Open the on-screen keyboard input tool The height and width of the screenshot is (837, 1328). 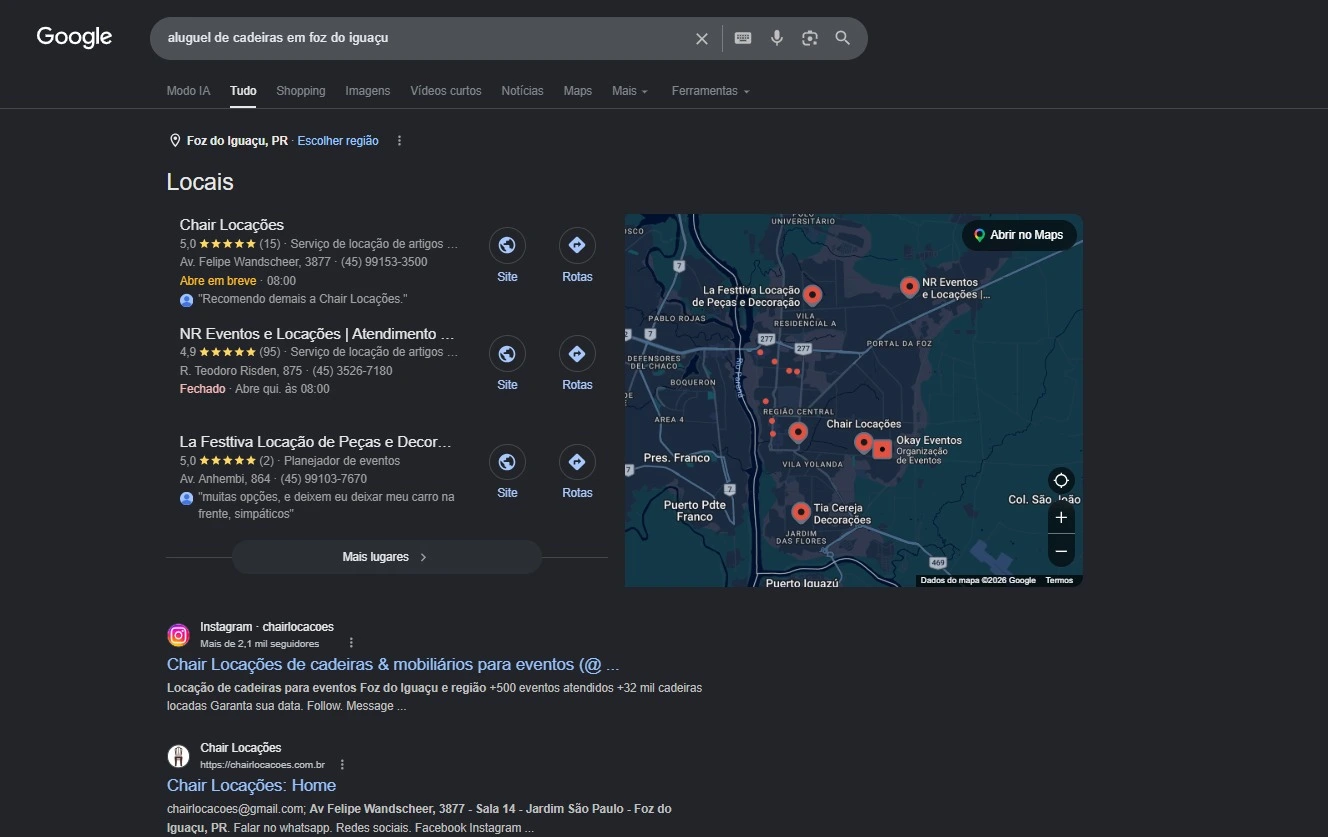[x=743, y=38]
